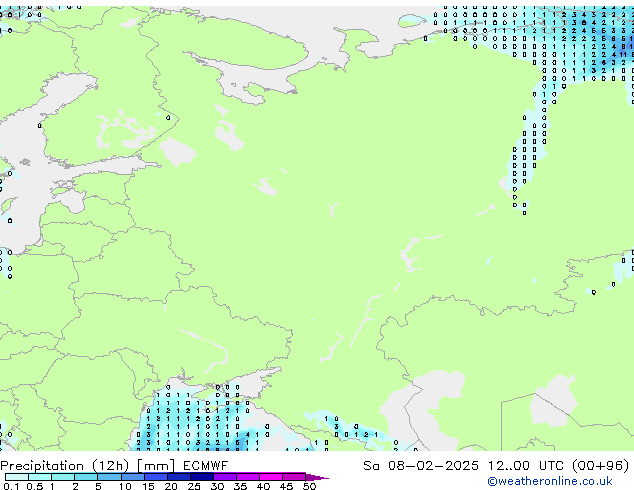The image size is (634, 490).
Task: Click the above-50 arrow tip of the legend
Action: pyautogui.click(x=317, y=477)
